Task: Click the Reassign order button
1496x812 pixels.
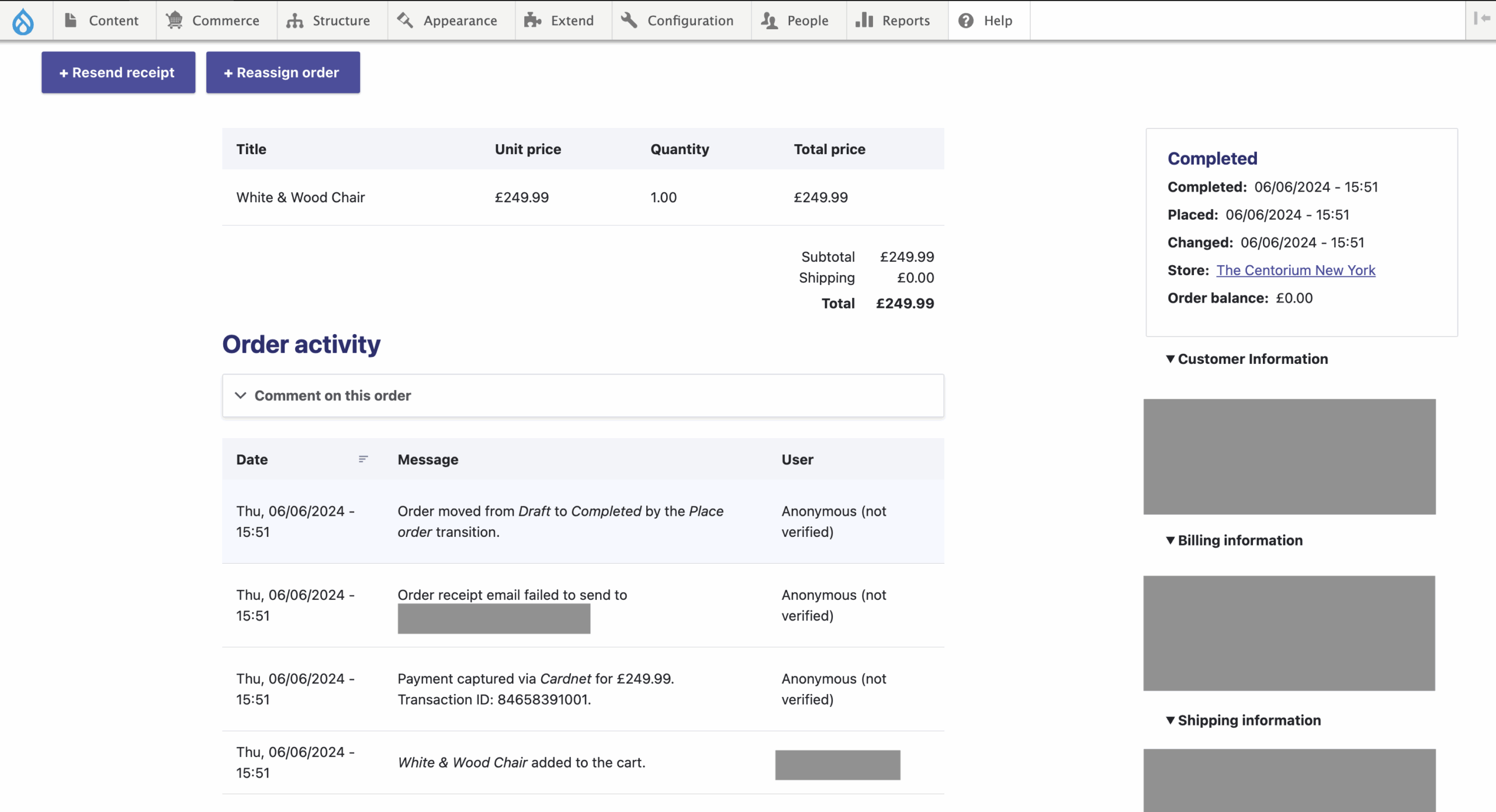Action: tap(283, 72)
